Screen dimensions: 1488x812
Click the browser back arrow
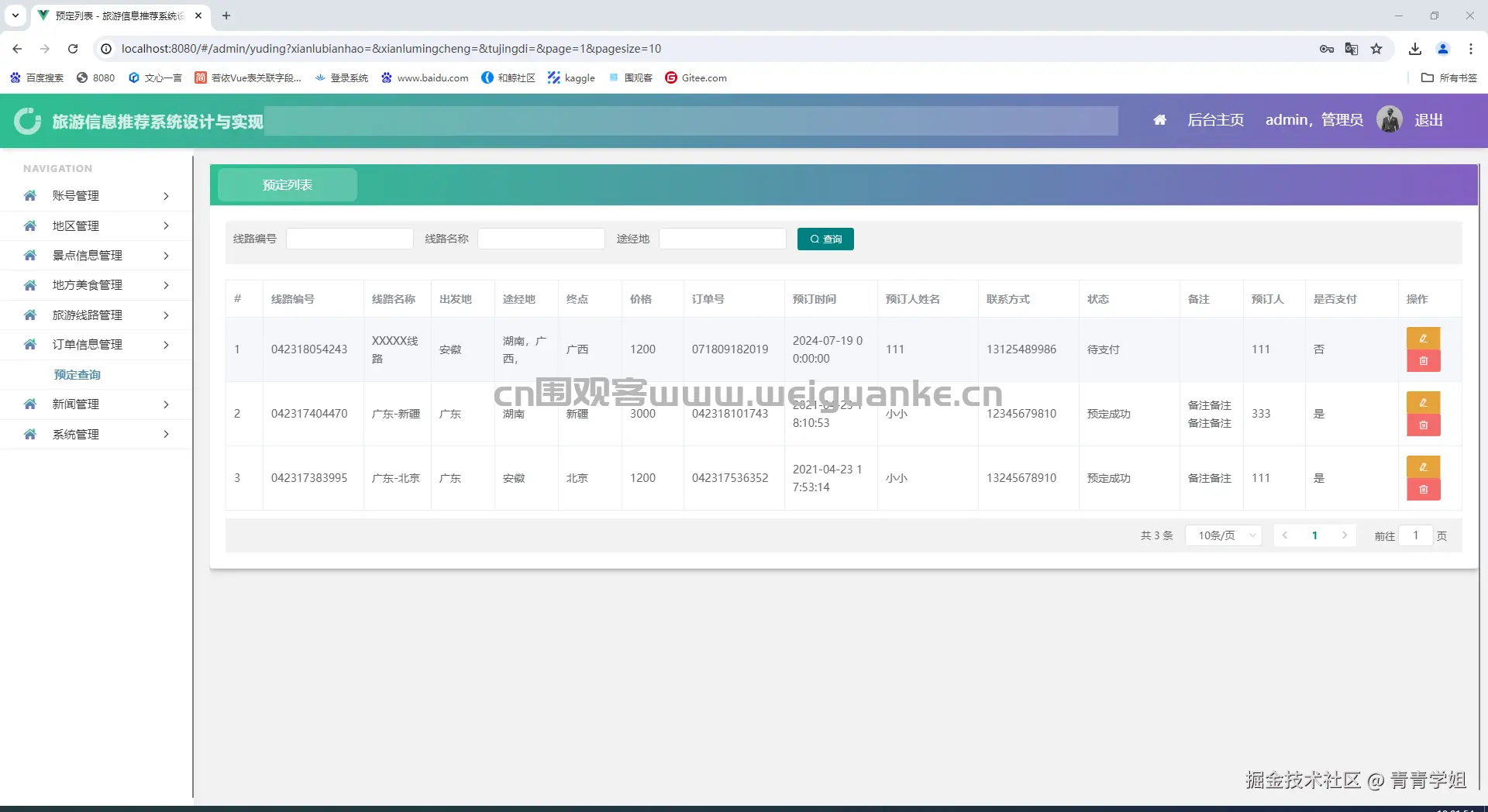pyautogui.click(x=17, y=49)
